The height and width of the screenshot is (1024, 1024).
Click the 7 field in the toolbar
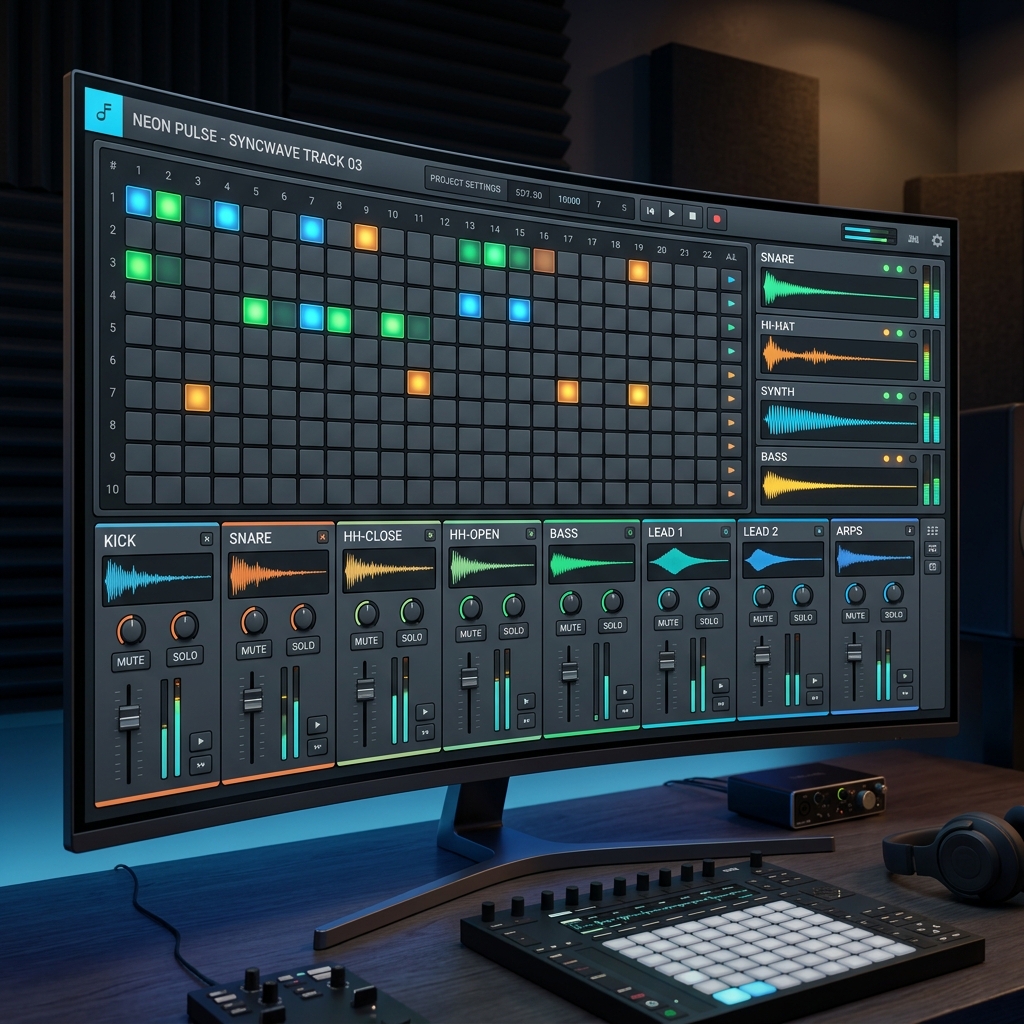(598, 204)
